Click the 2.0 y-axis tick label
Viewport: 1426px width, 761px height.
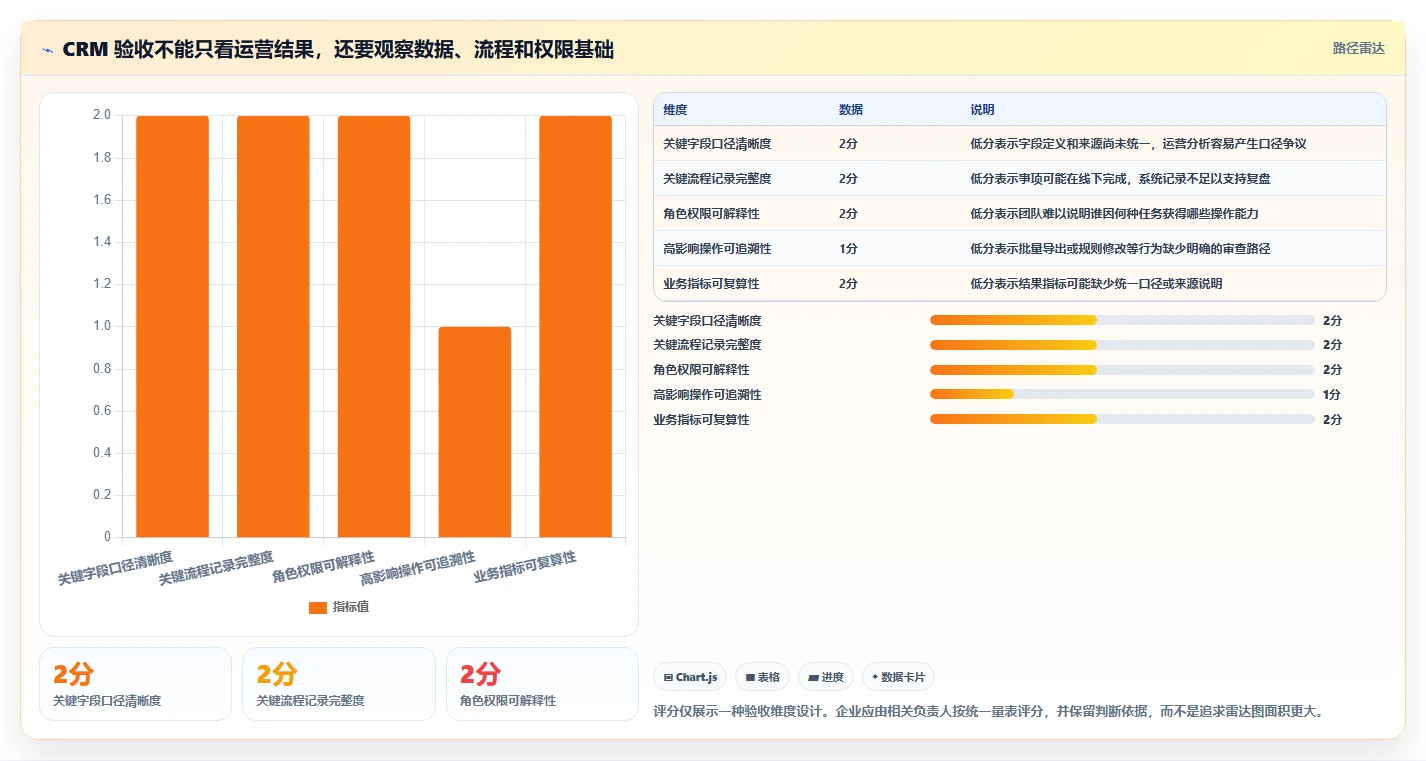102,116
